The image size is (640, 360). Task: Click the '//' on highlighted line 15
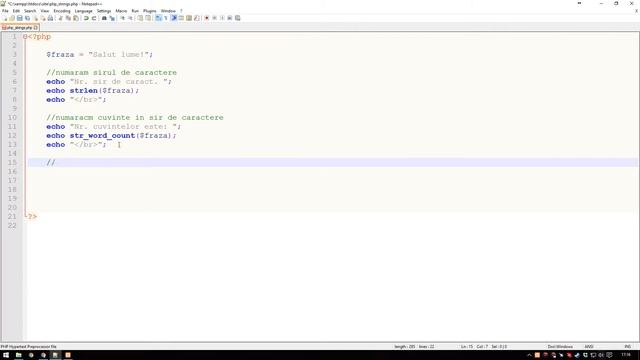click(51, 162)
